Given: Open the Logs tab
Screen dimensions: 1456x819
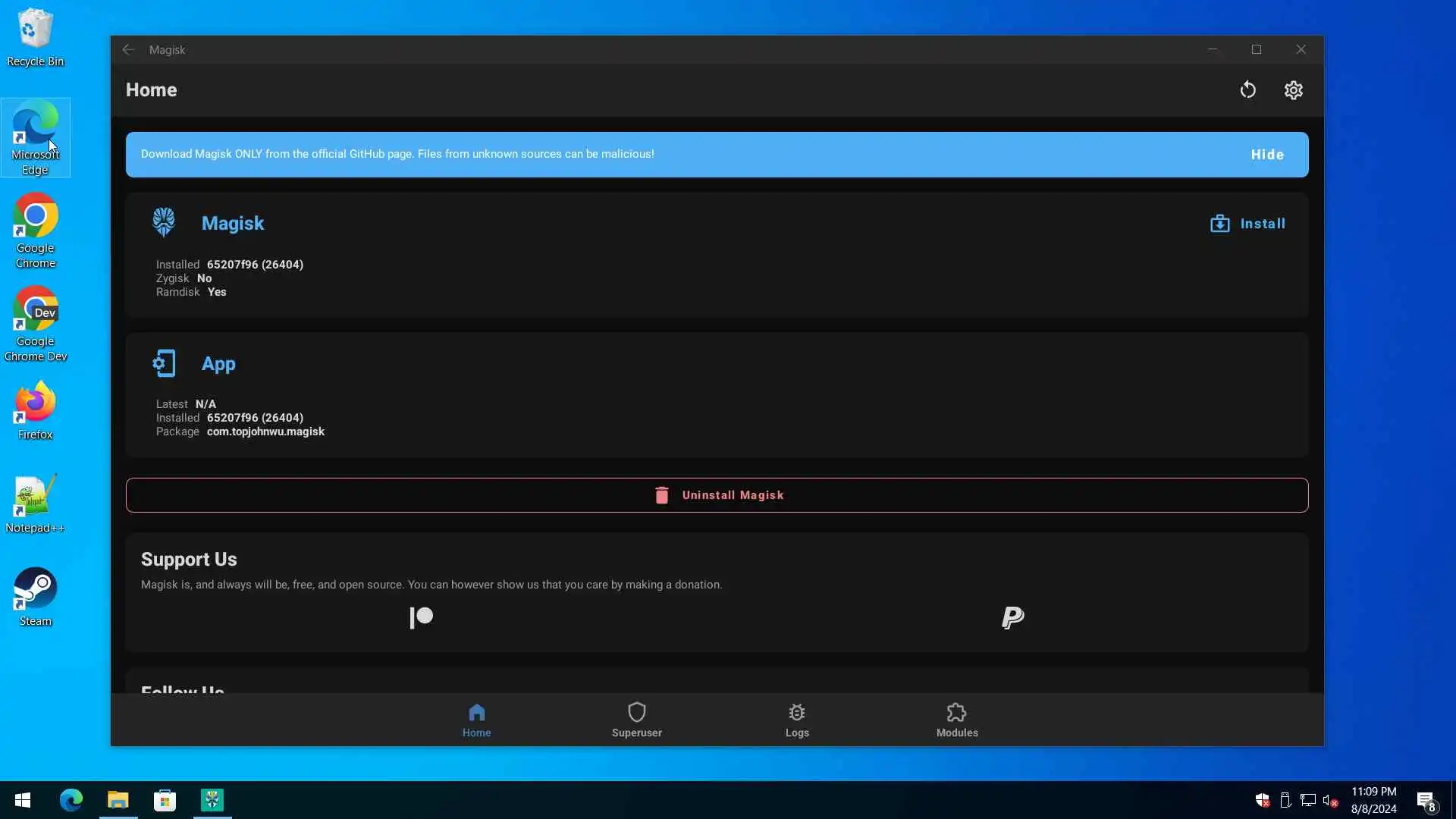Looking at the screenshot, I should pos(796,720).
